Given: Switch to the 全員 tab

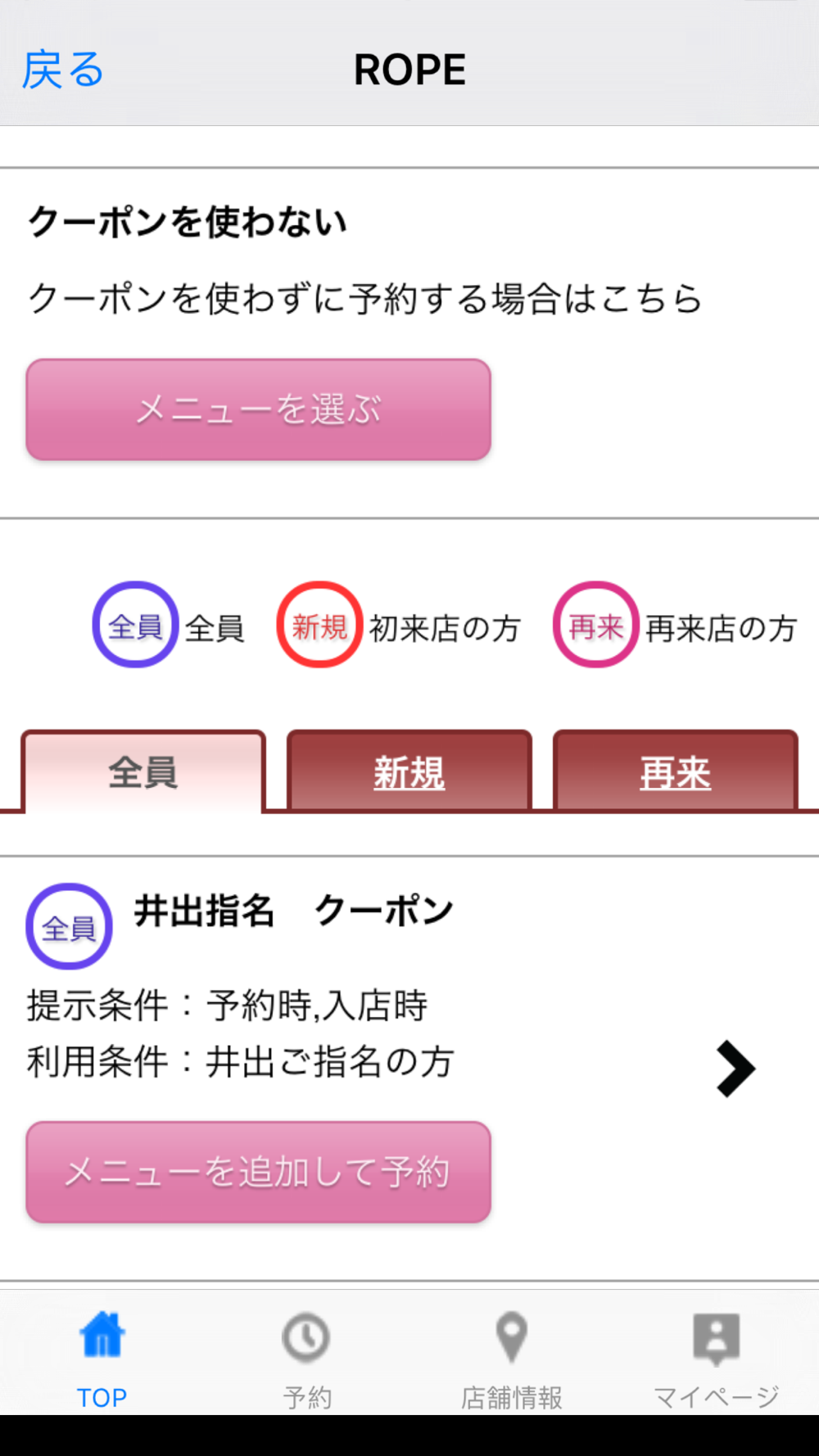Looking at the screenshot, I should tap(143, 771).
